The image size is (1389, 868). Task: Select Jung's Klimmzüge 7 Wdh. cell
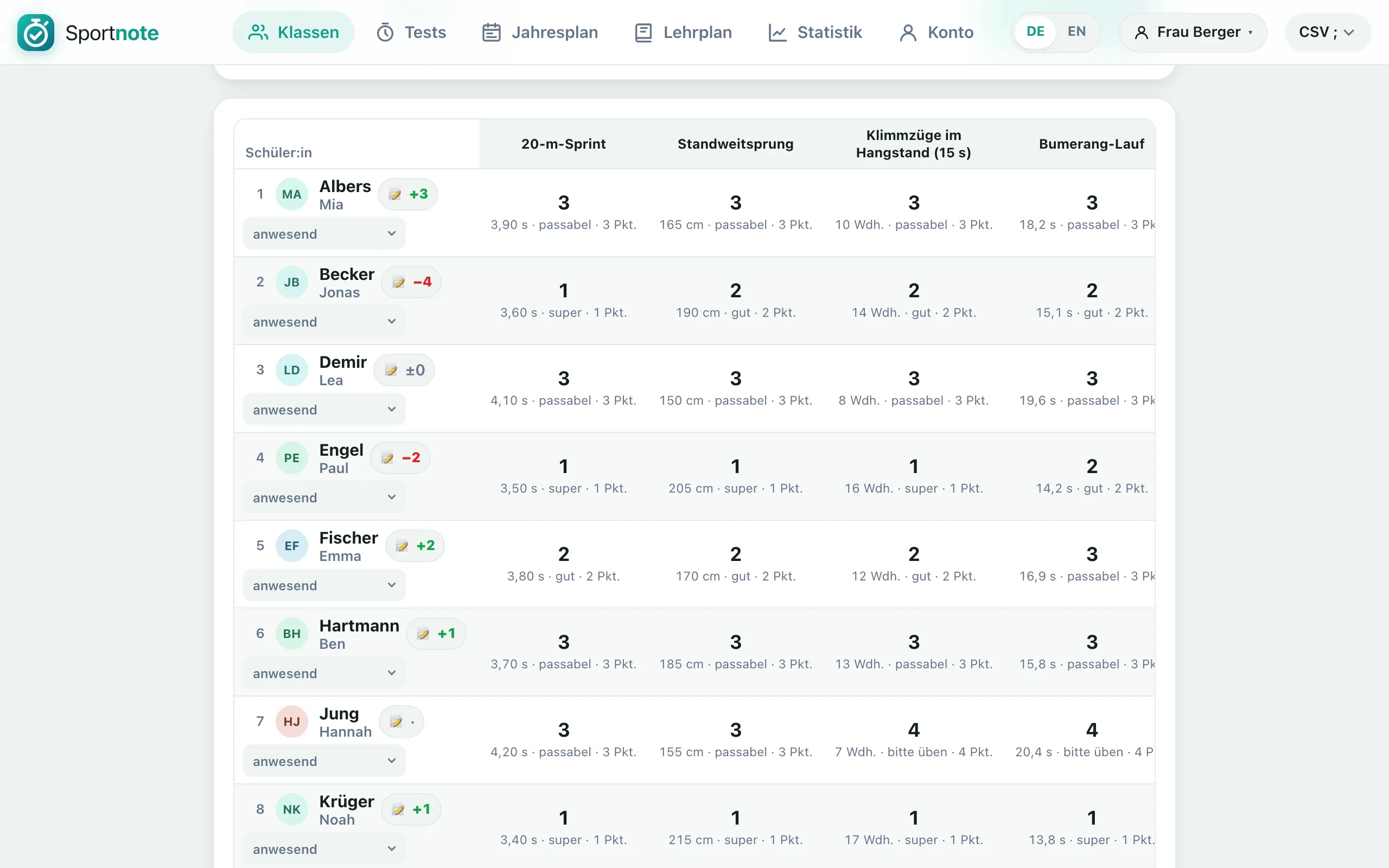coord(913,739)
